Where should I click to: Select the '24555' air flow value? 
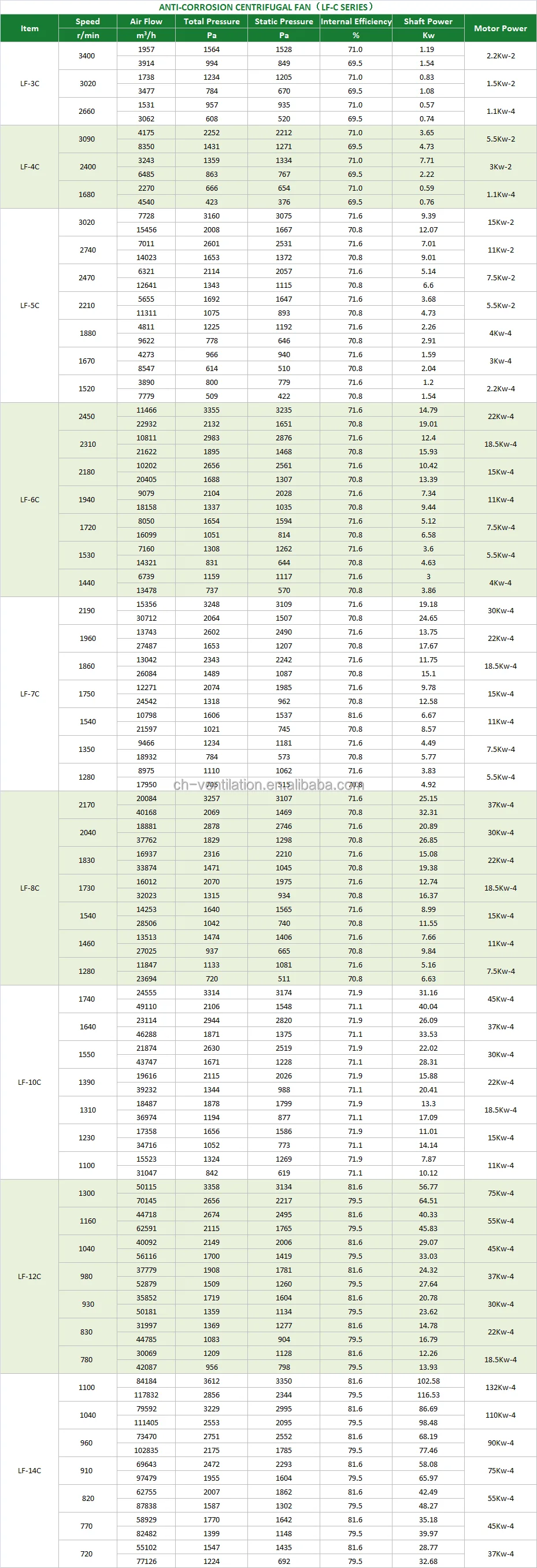pyautogui.click(x=146, y=994)
